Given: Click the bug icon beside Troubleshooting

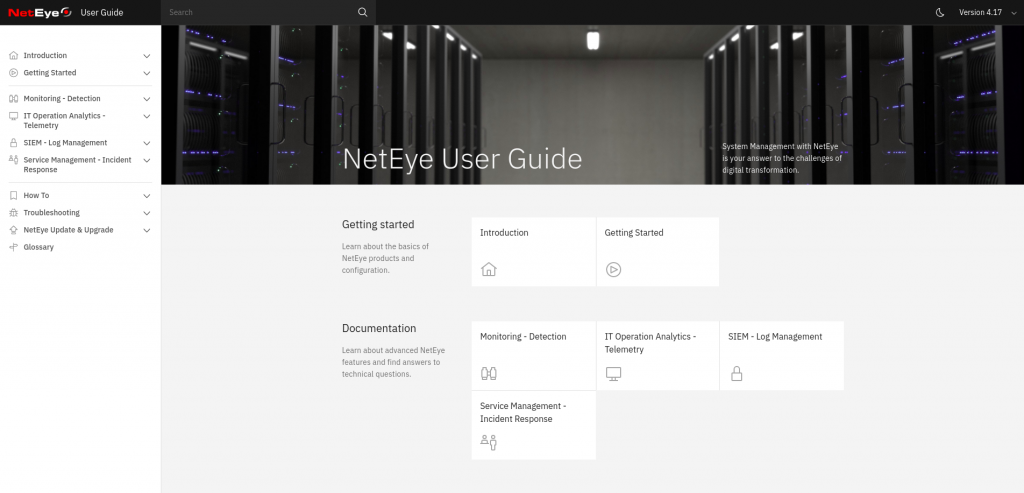Looking at the screenshot, I should 14,212.
